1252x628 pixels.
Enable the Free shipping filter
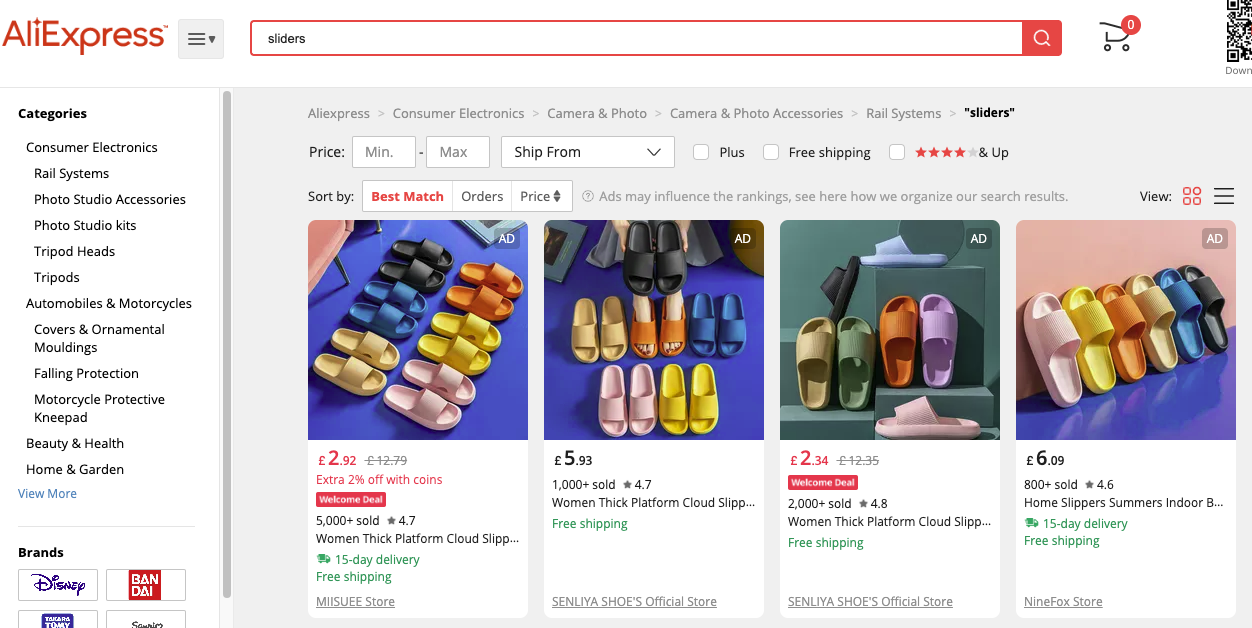coord(771,152)
